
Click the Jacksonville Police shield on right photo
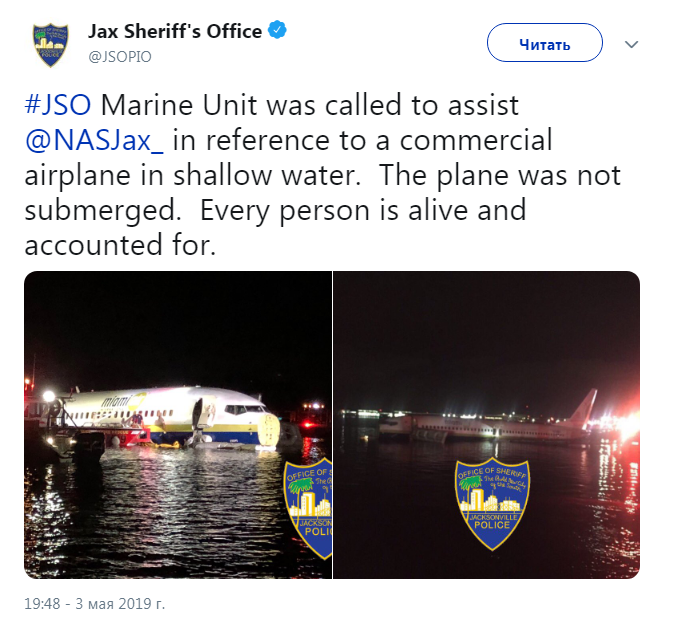[492, 504]
